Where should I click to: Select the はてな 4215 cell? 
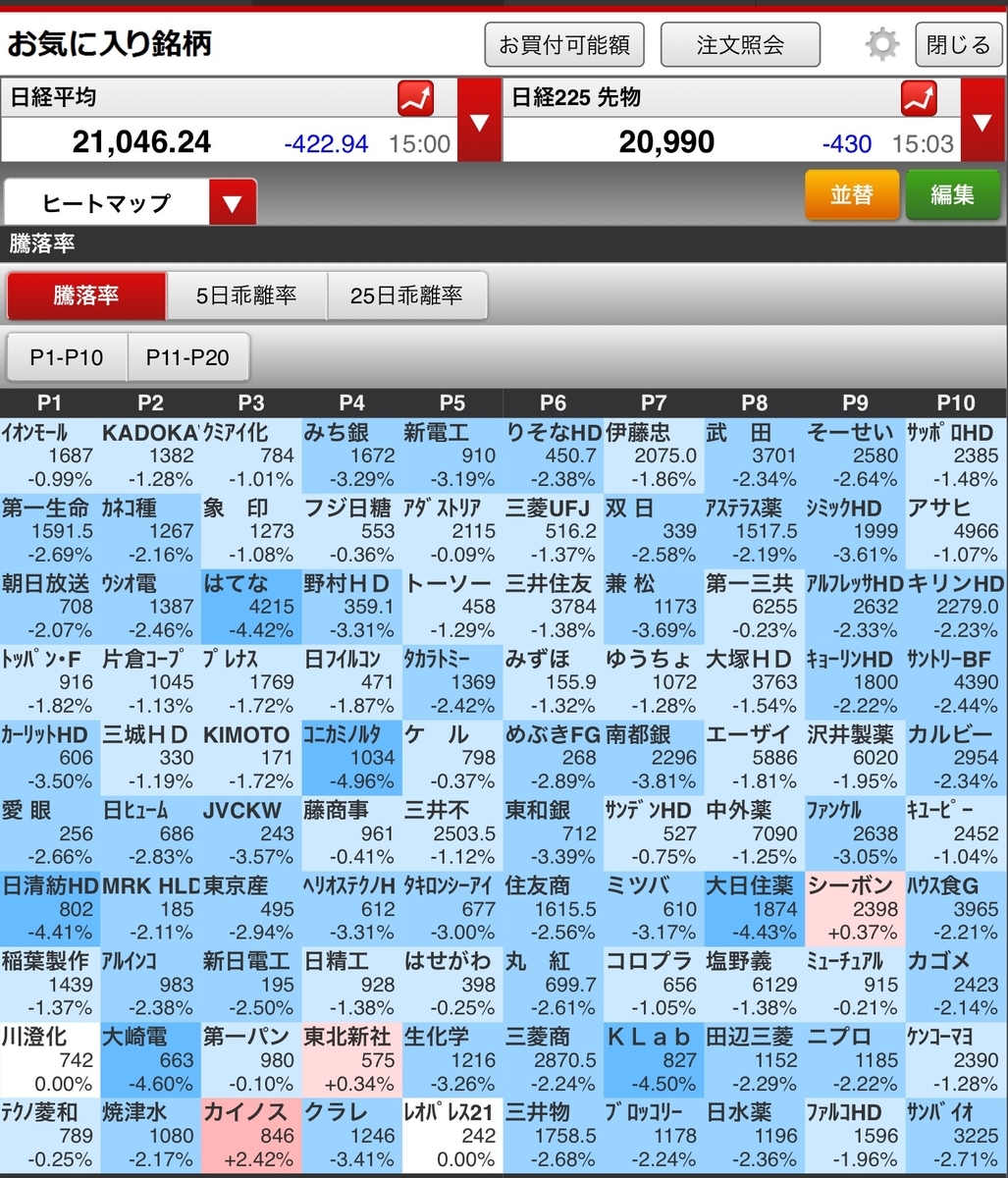tap(251, 607)
